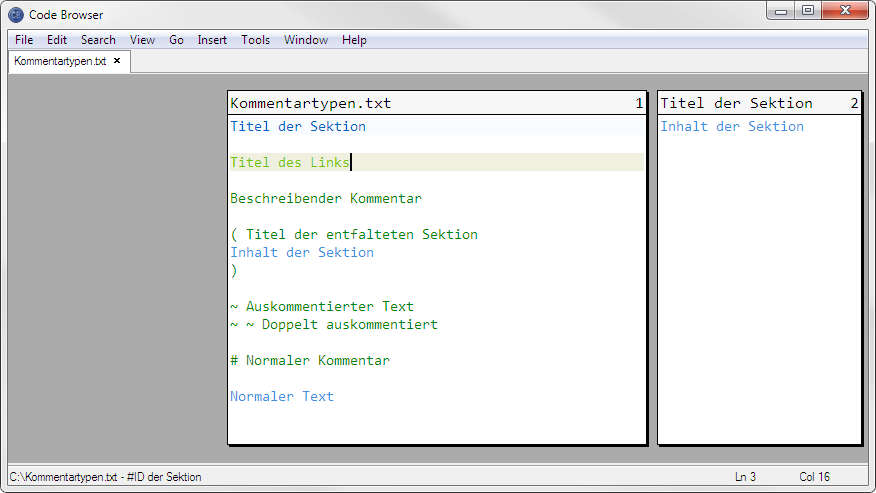876x493 pixels.
Task: Open the Go menu
Action: tap(176, 40)
